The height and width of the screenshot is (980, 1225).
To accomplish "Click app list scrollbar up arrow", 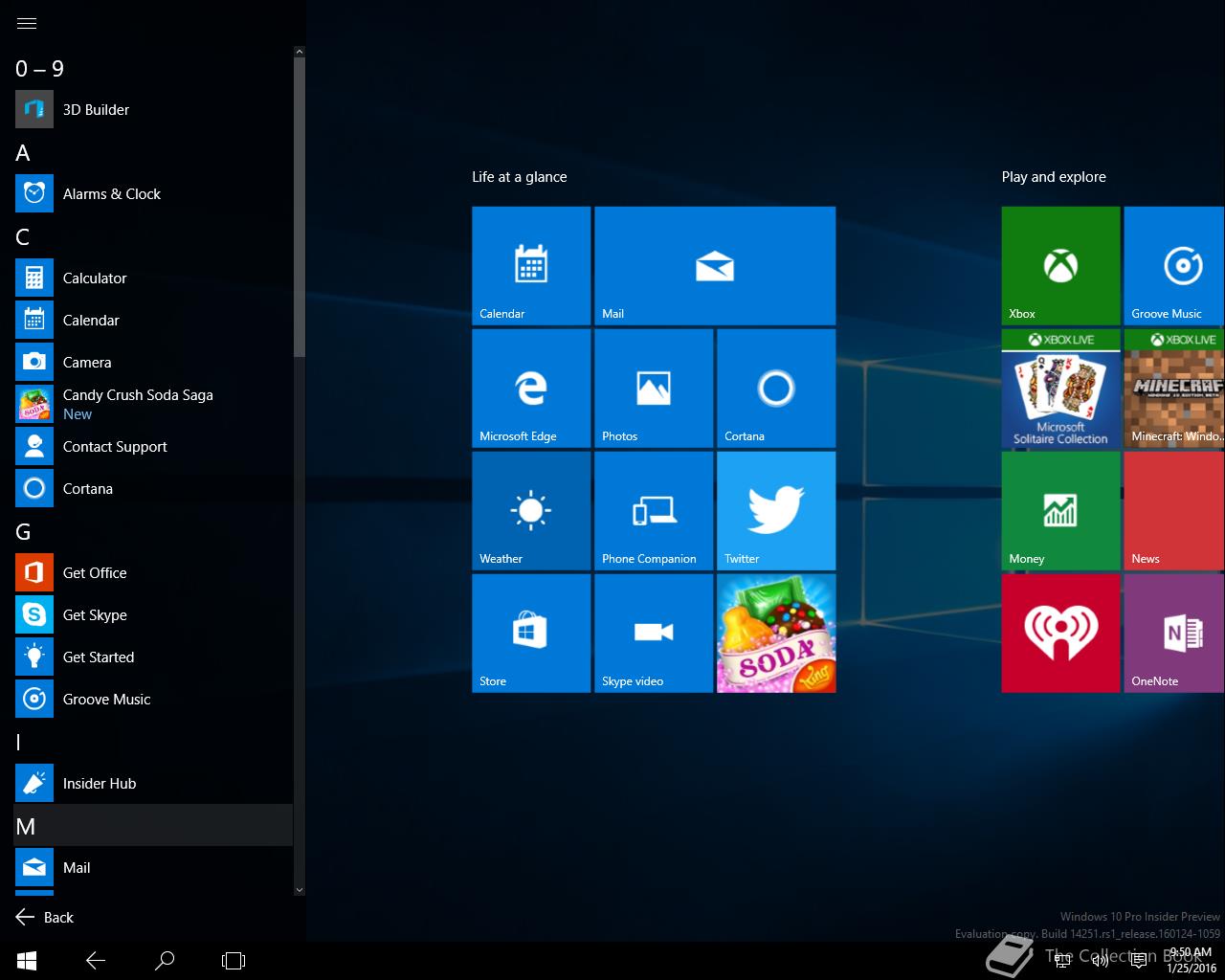I will pos(299,52).
